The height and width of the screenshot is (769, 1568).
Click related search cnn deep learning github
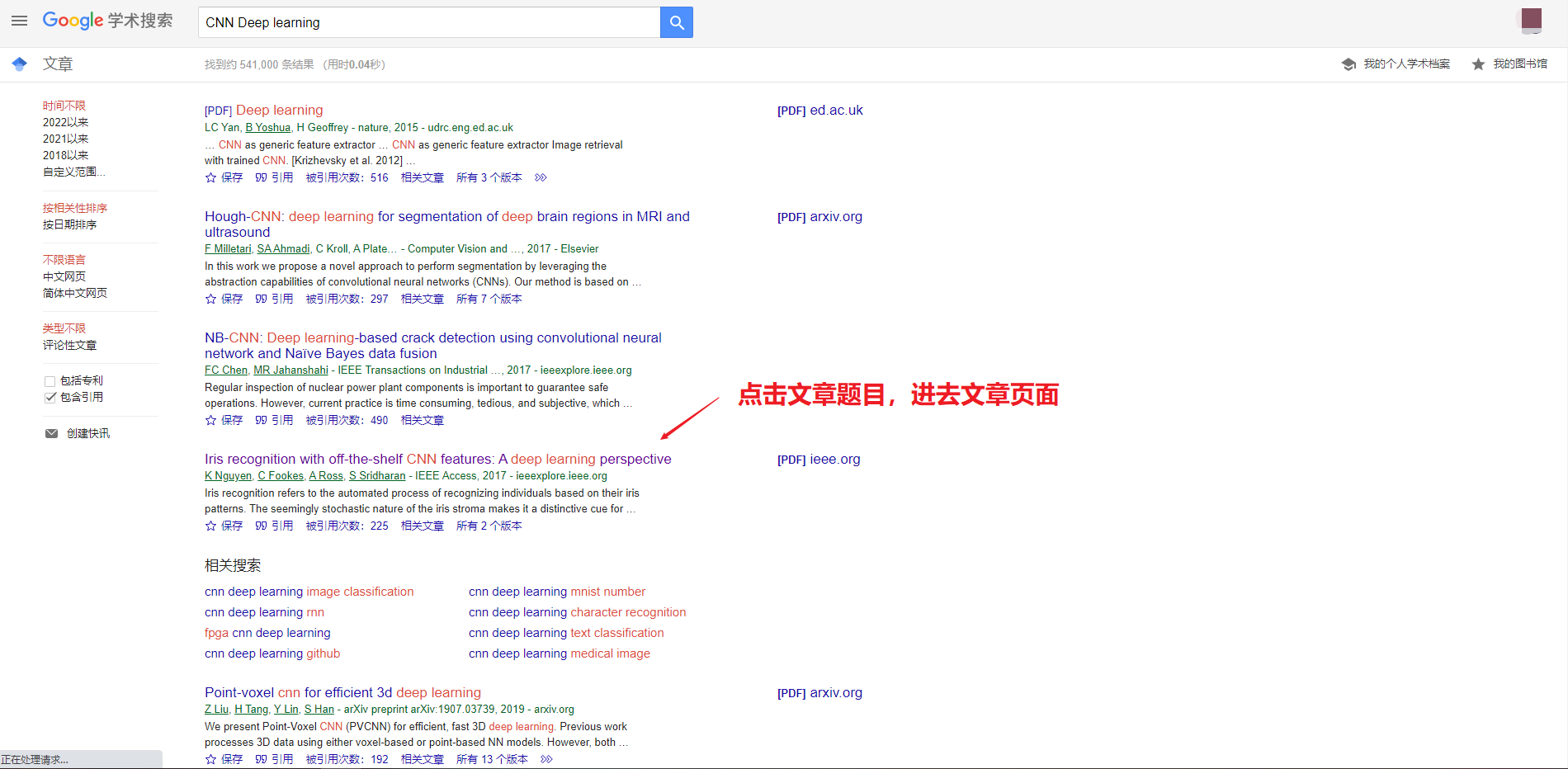(x=272, y=653)
